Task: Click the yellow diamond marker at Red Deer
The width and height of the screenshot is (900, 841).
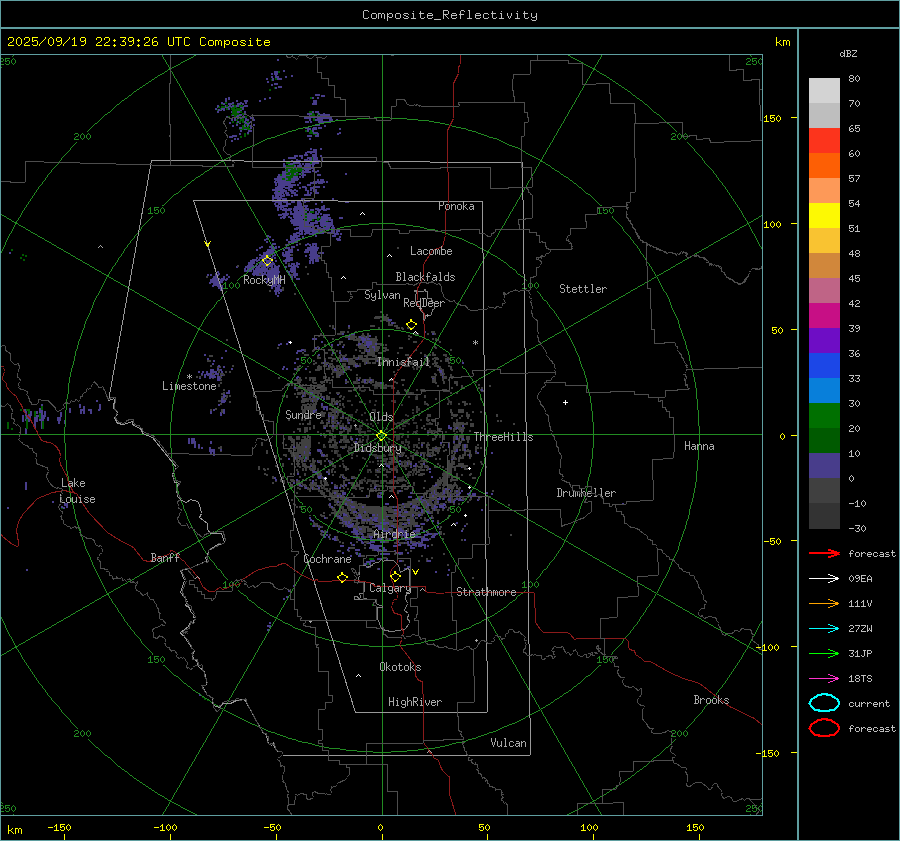Action: [411, 325]
